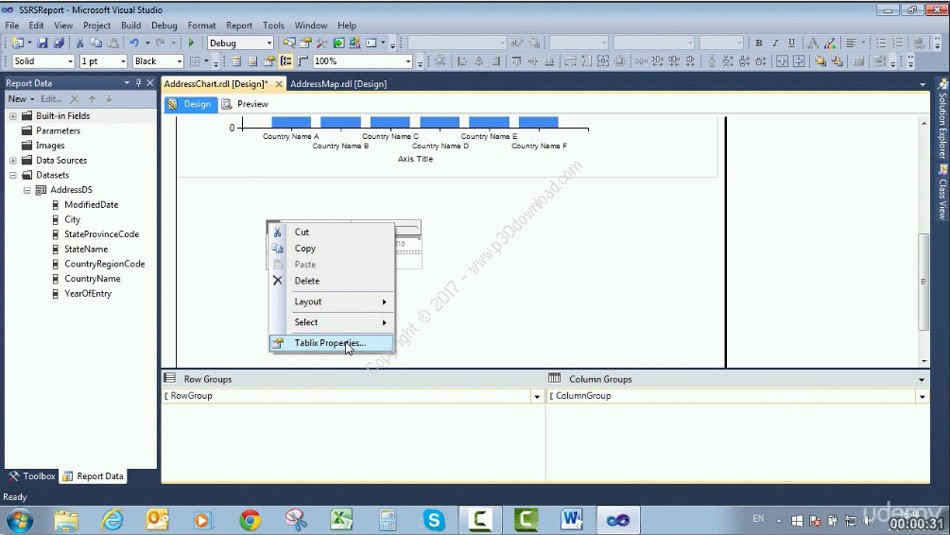Select the Parameters folder
The image size is (950, 535).
[x=58, y=131]
